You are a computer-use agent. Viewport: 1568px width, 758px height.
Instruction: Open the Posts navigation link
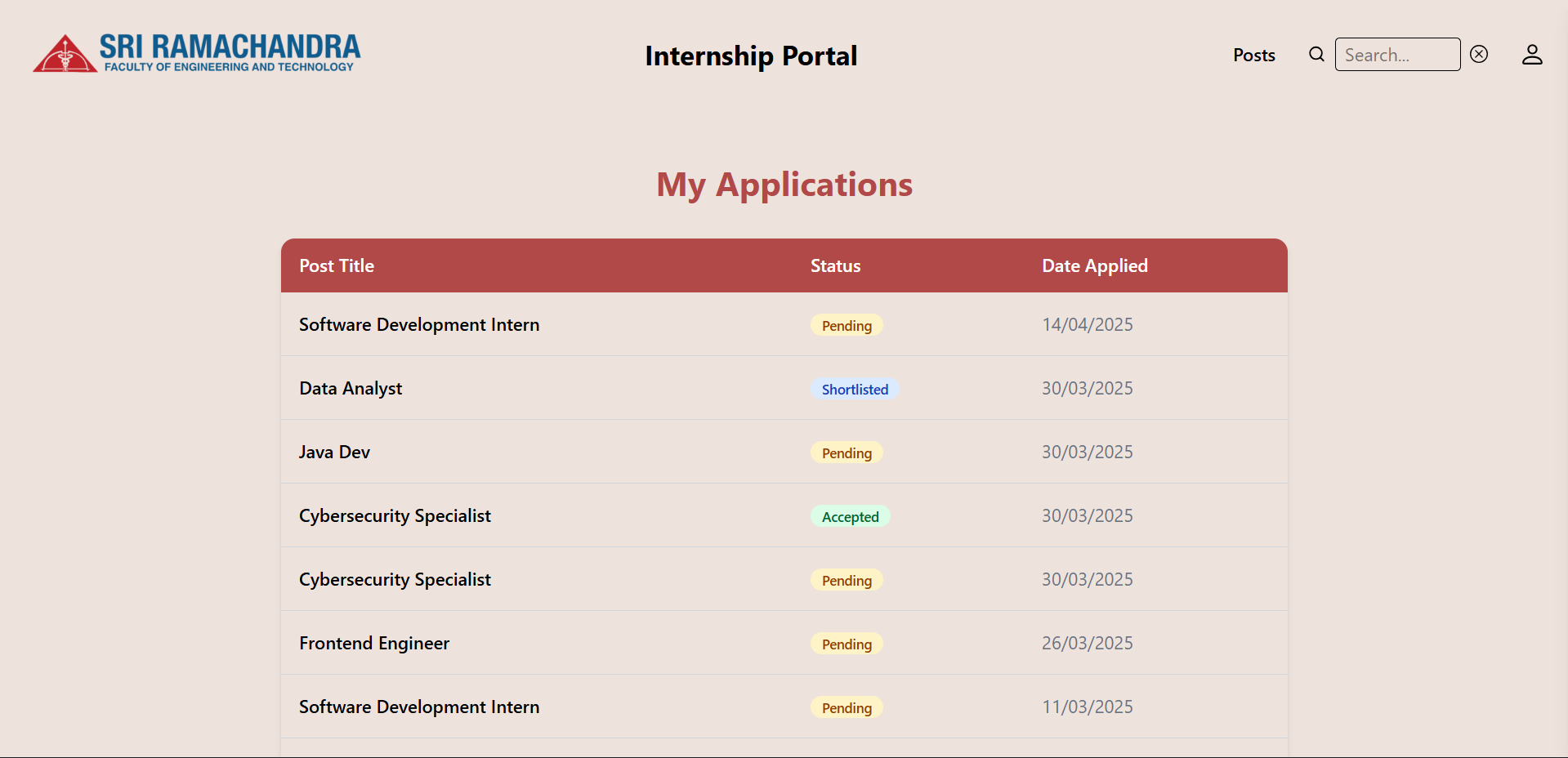pos(1253,55)
